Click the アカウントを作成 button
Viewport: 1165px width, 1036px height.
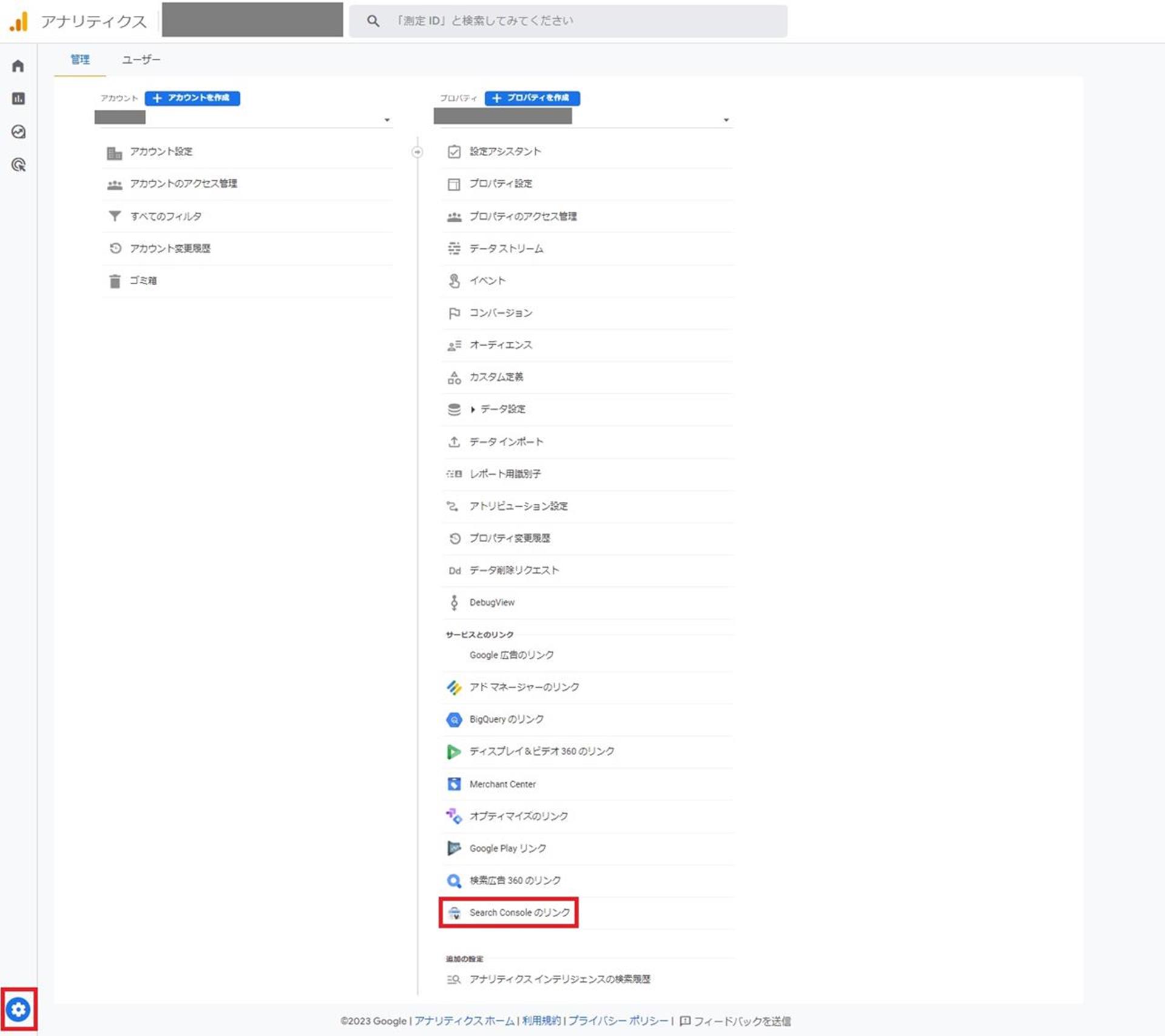(x=192, y=98)
